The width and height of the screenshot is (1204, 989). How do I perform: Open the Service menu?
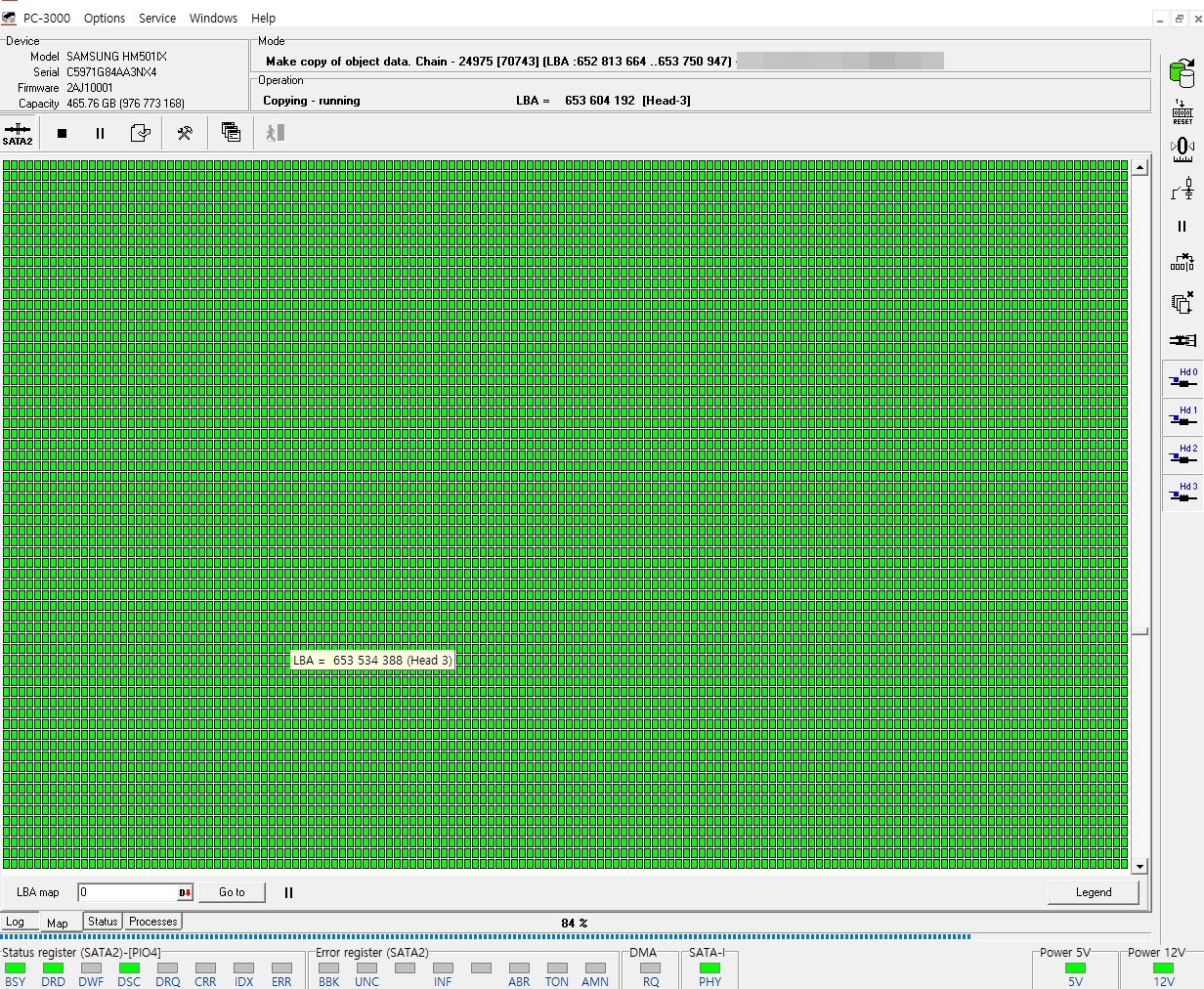coord(157,18)
